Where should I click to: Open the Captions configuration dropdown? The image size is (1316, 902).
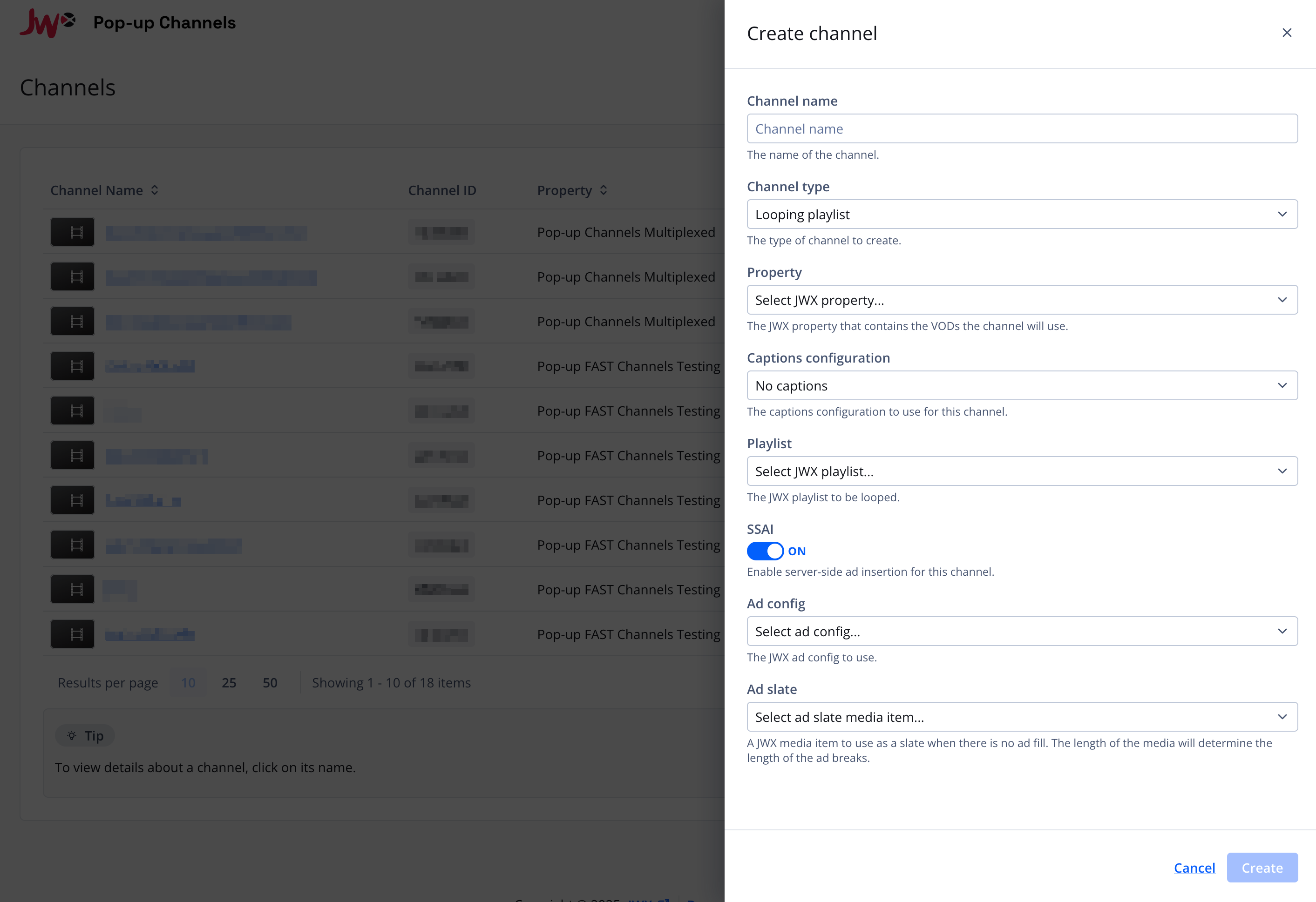coord(1022,385)
